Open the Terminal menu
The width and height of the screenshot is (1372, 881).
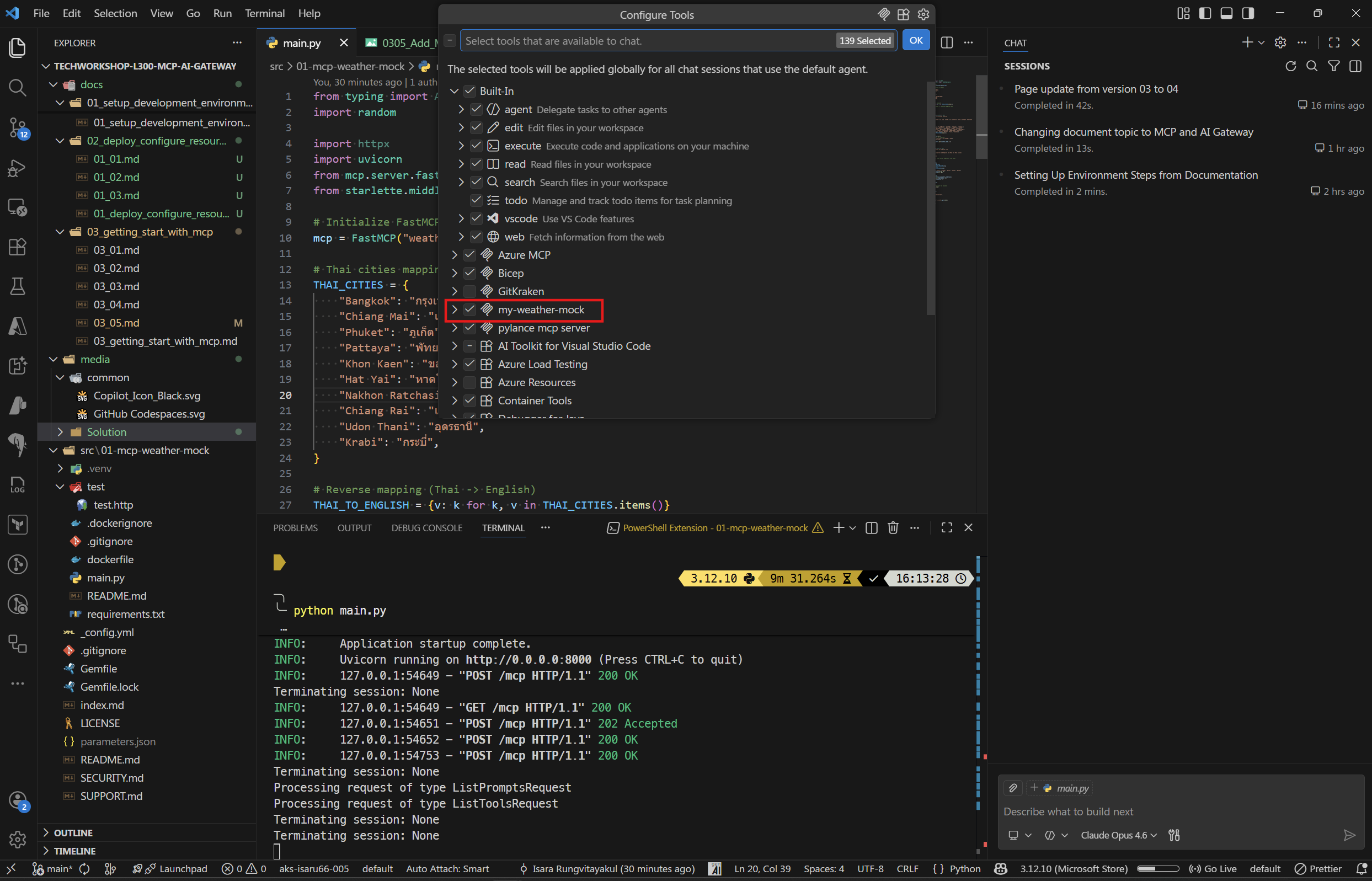tap(265, 13)
